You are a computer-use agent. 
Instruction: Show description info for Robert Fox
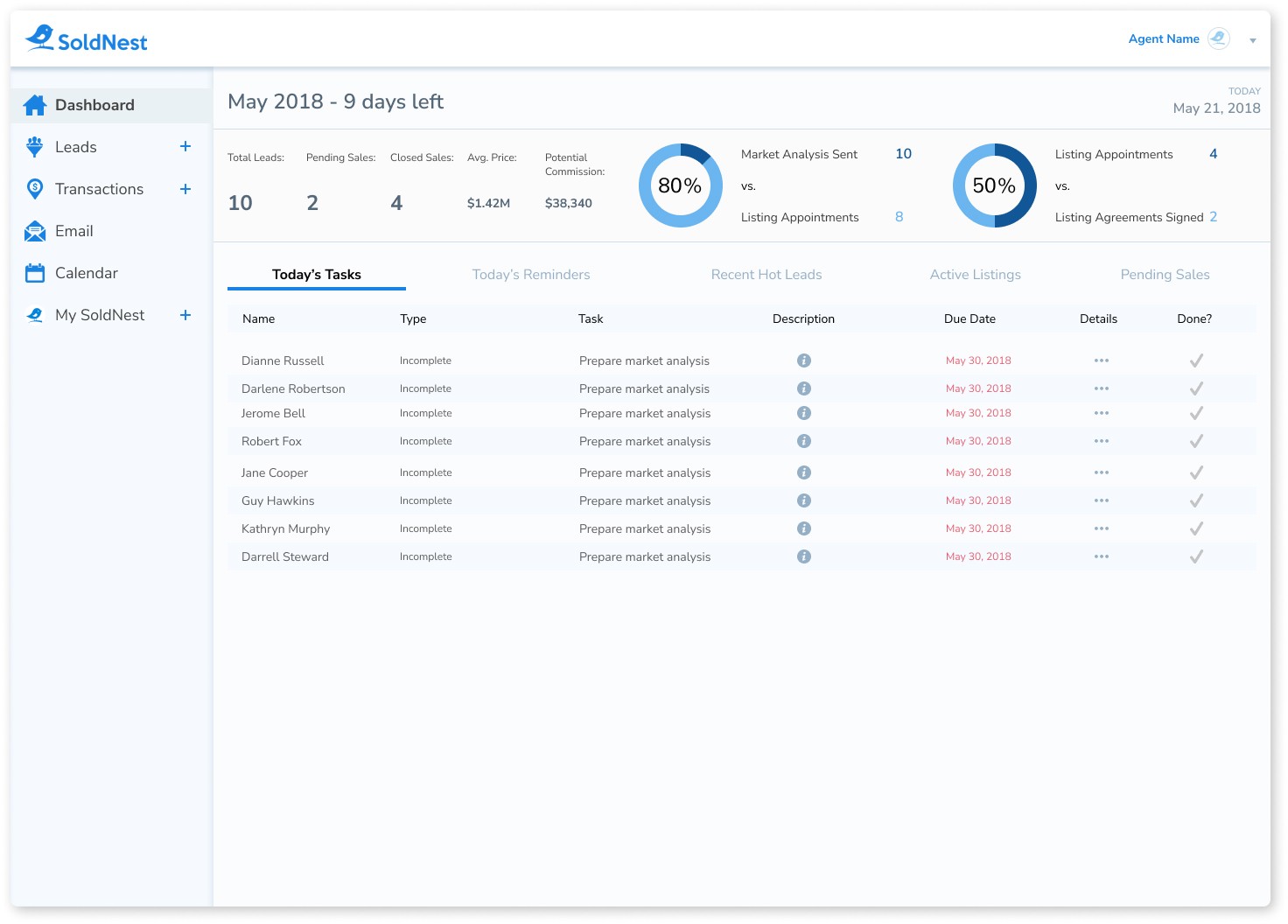804,441
